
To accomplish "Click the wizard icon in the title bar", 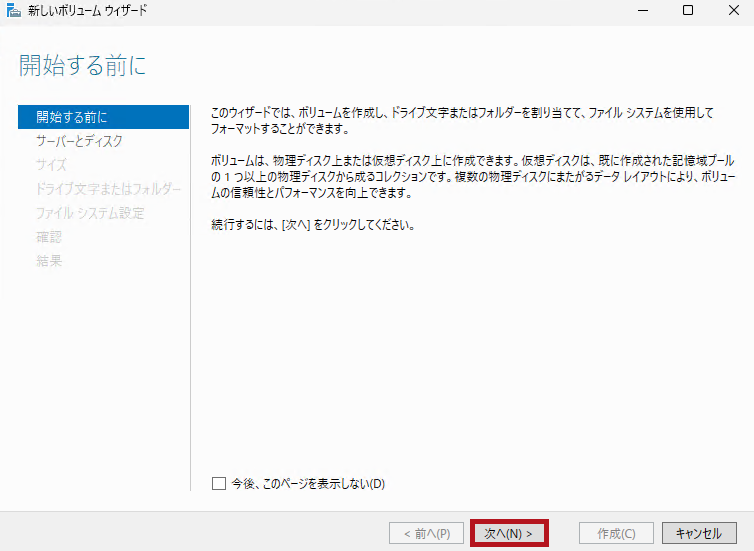I will click(13, 11).
